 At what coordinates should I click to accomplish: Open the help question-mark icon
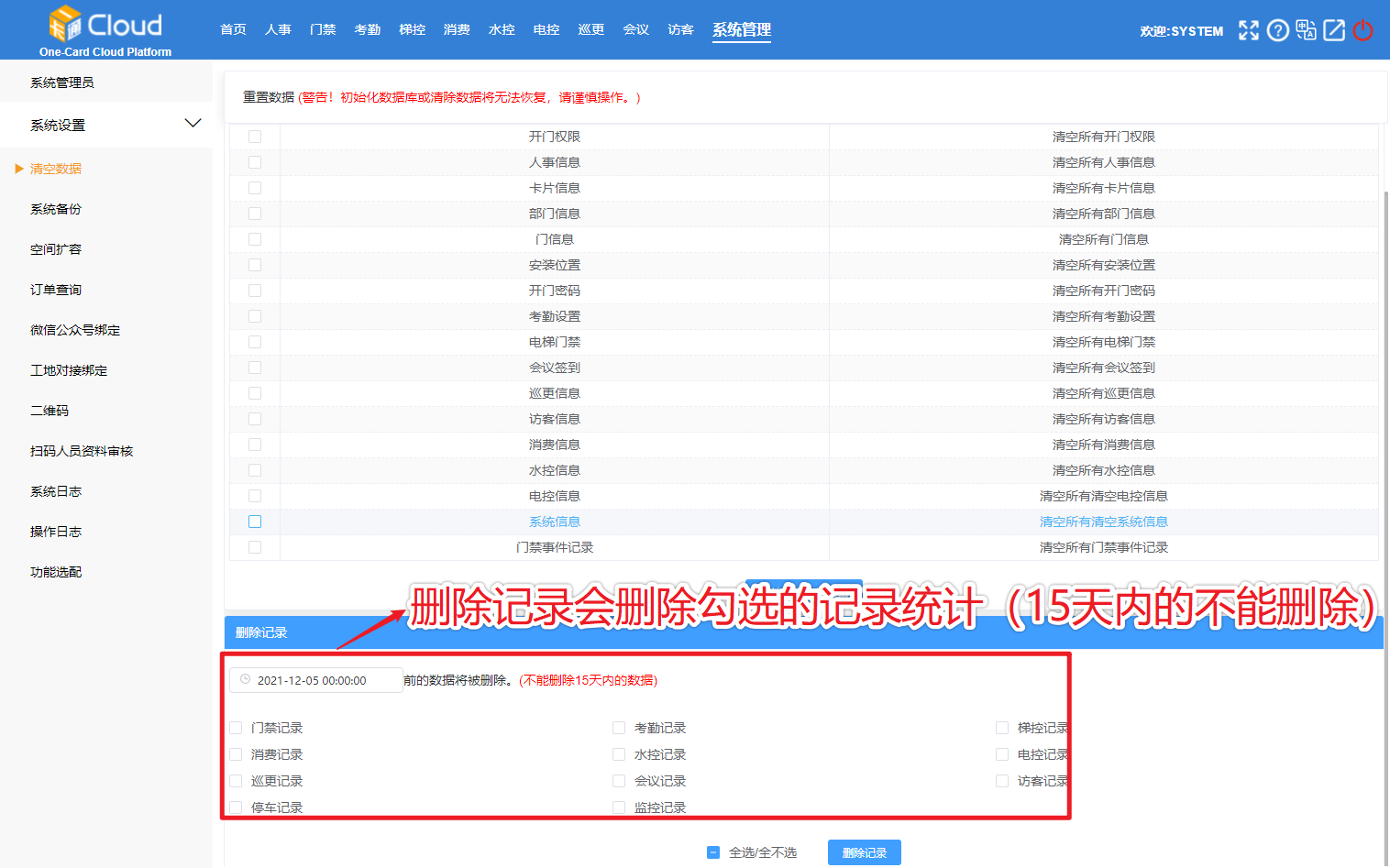click(1277, 30)
